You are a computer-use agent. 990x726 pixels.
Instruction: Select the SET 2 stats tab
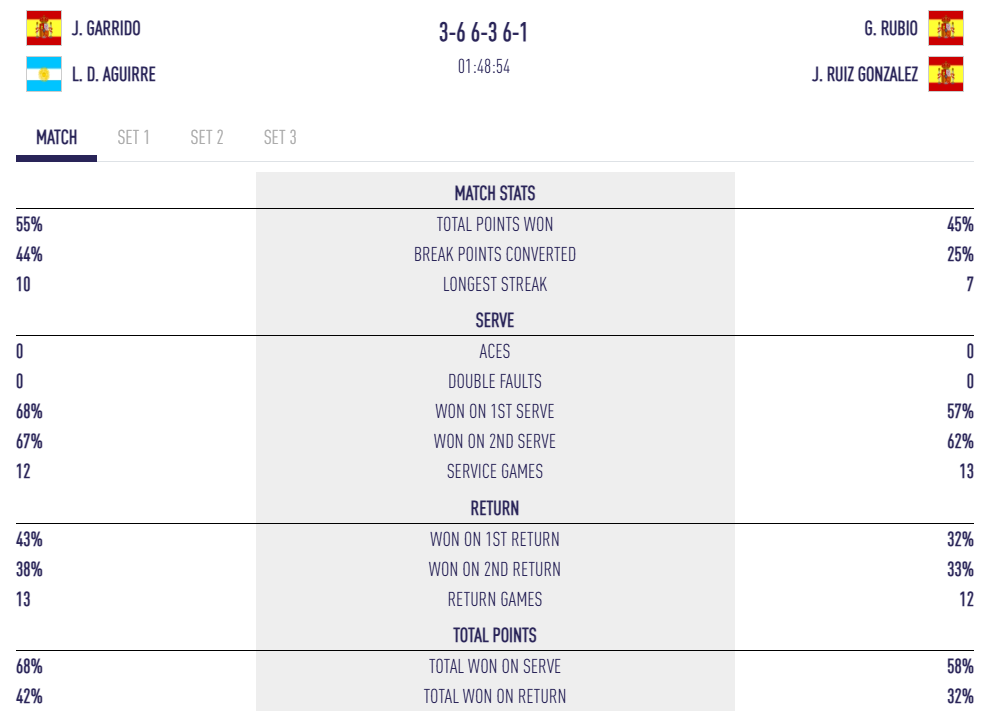(207, 138)
